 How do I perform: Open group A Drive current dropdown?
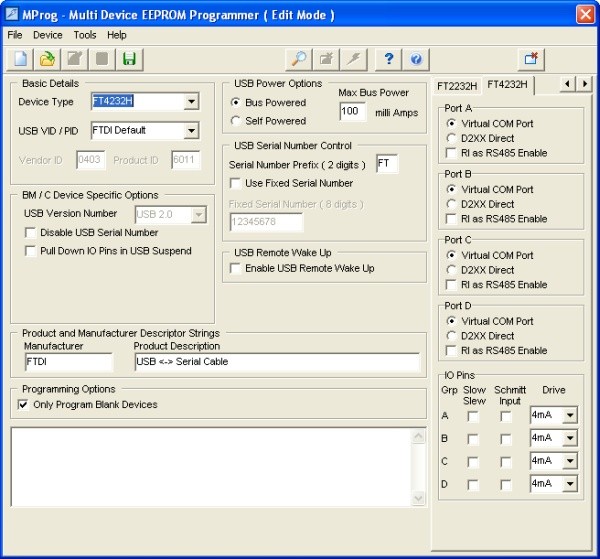tap(570, 415)
